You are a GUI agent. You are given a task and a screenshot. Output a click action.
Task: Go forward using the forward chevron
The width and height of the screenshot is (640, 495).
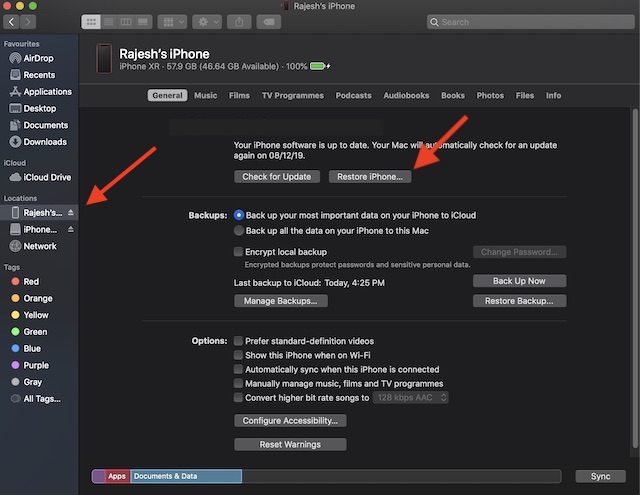point(28,22)
